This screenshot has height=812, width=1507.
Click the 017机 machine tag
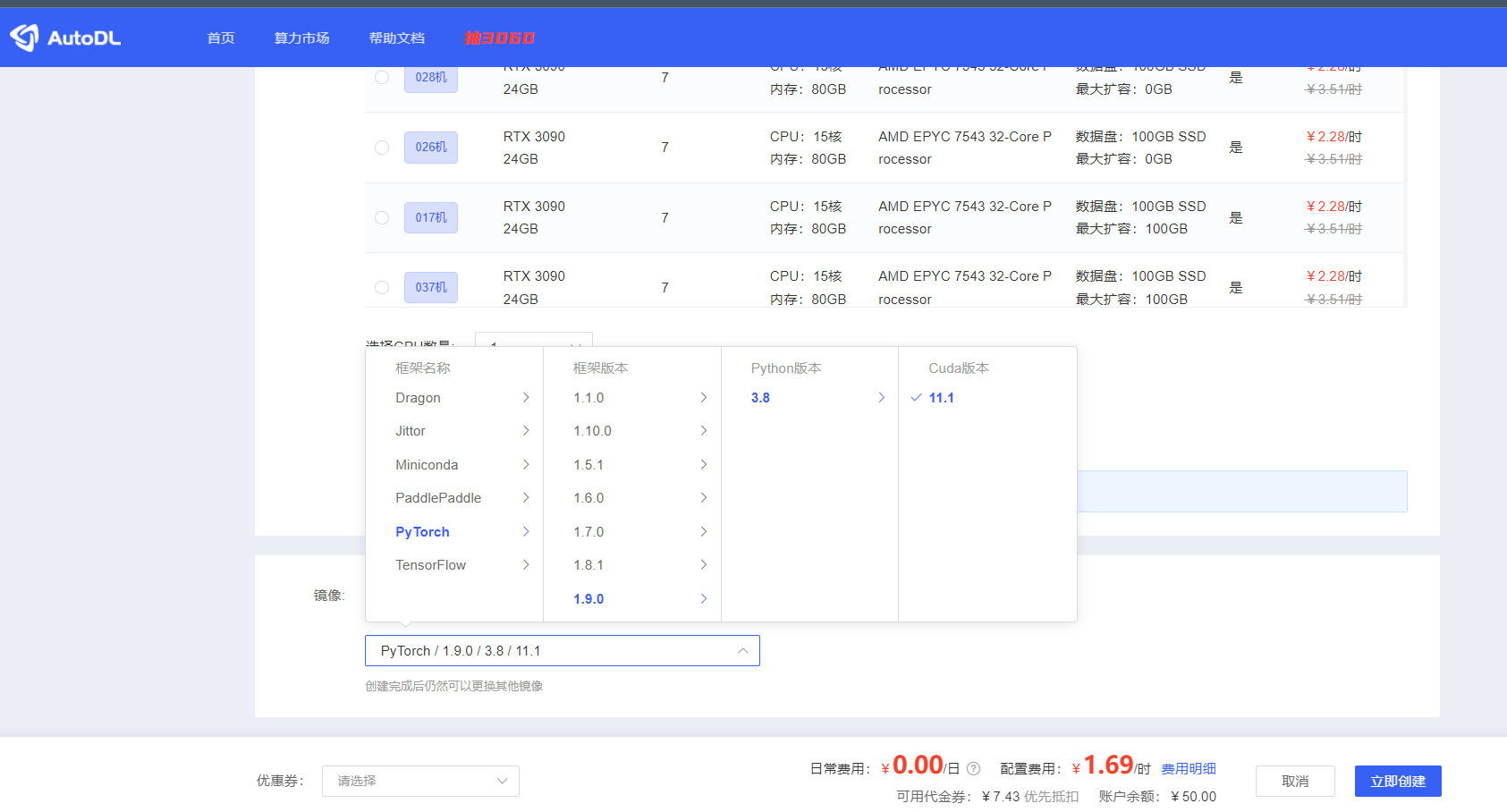pos(431,217)
